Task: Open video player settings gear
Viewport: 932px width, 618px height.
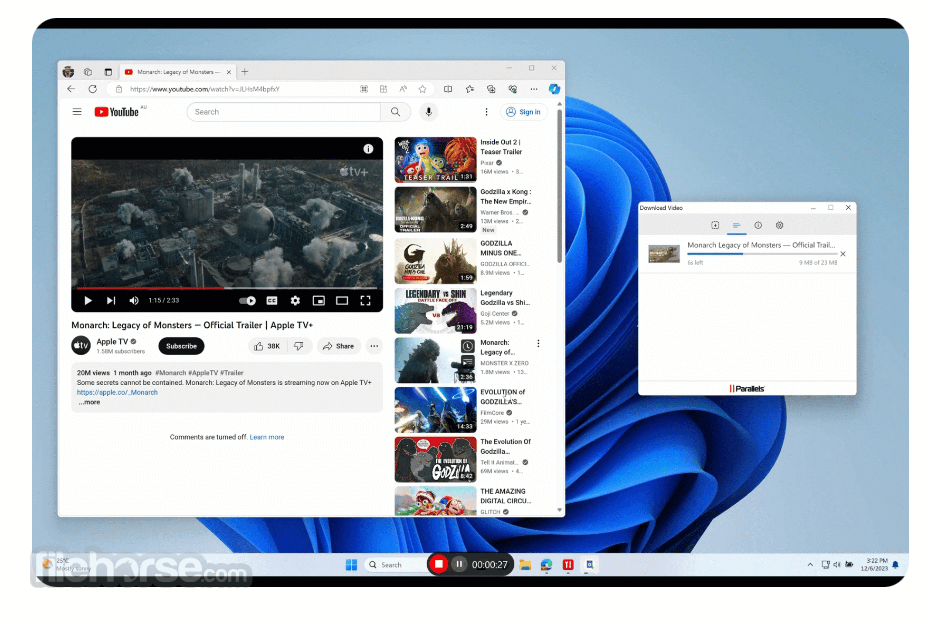Action: pyautogui.click(x=295, y=301)
